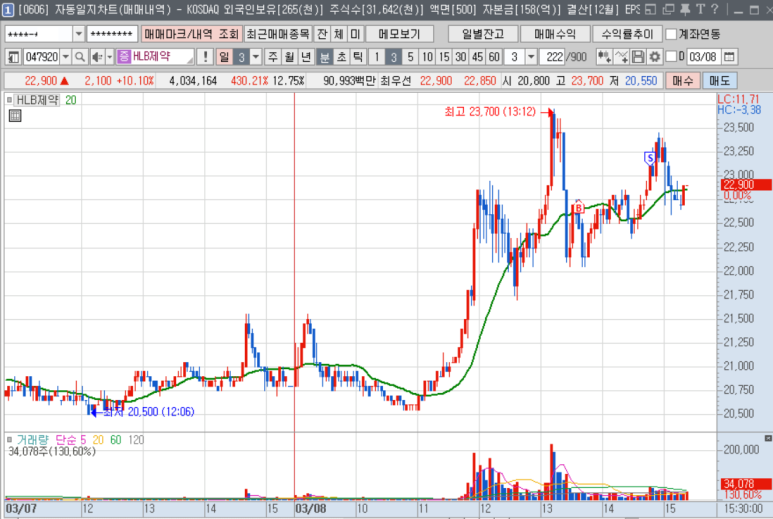
Task: Click the grid table icon under HLB제약 label
Action: 14,116
